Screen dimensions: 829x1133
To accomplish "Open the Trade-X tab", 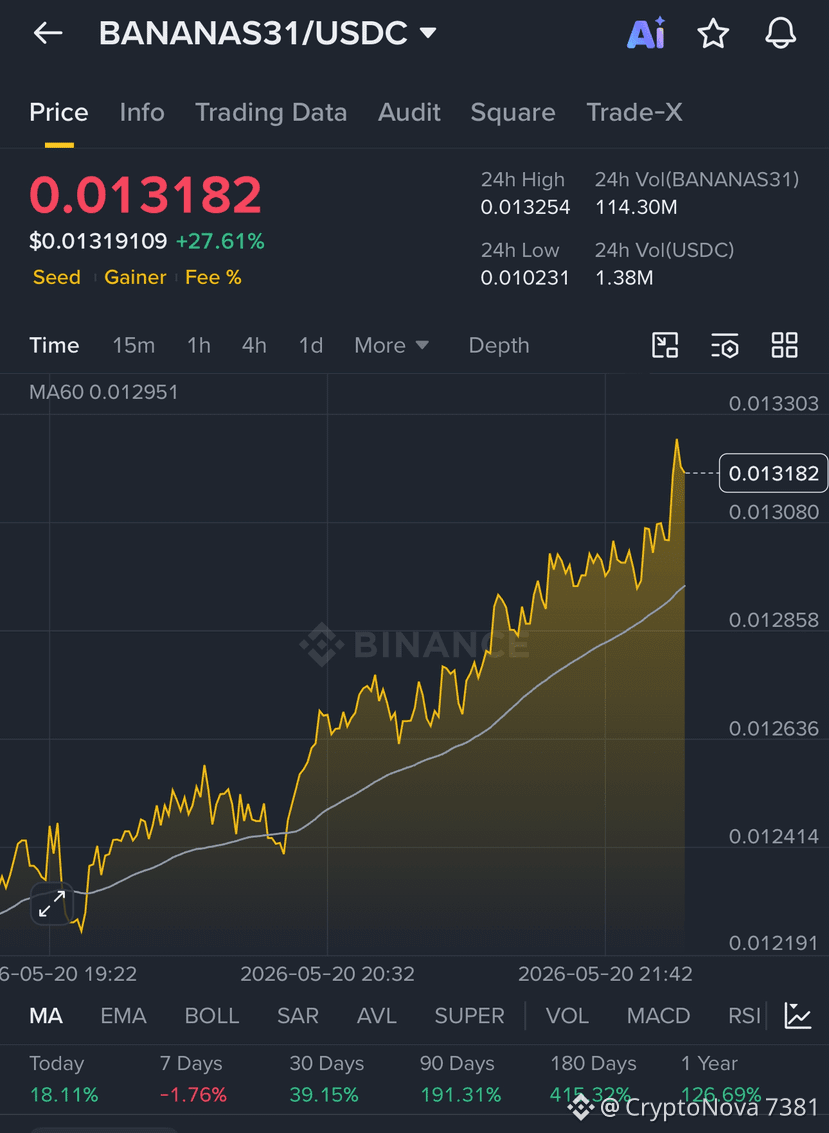I will (634, 113).
